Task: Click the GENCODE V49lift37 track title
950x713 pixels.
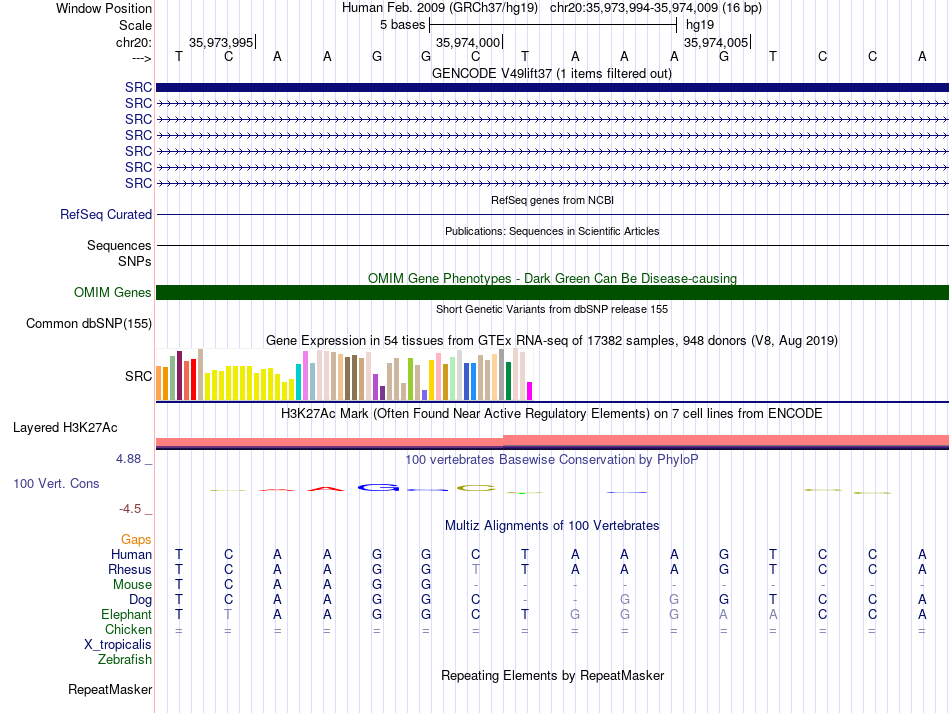Action: 552,73
